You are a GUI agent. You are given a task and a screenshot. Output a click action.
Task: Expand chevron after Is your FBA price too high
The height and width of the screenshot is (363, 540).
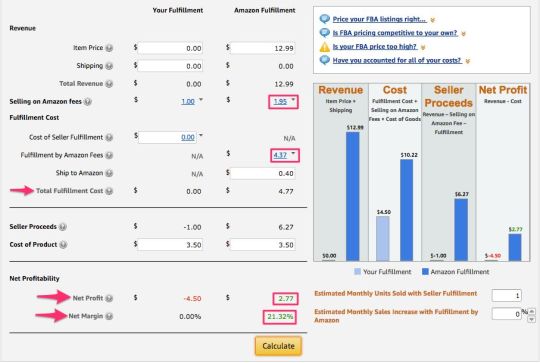coord(423,48)
